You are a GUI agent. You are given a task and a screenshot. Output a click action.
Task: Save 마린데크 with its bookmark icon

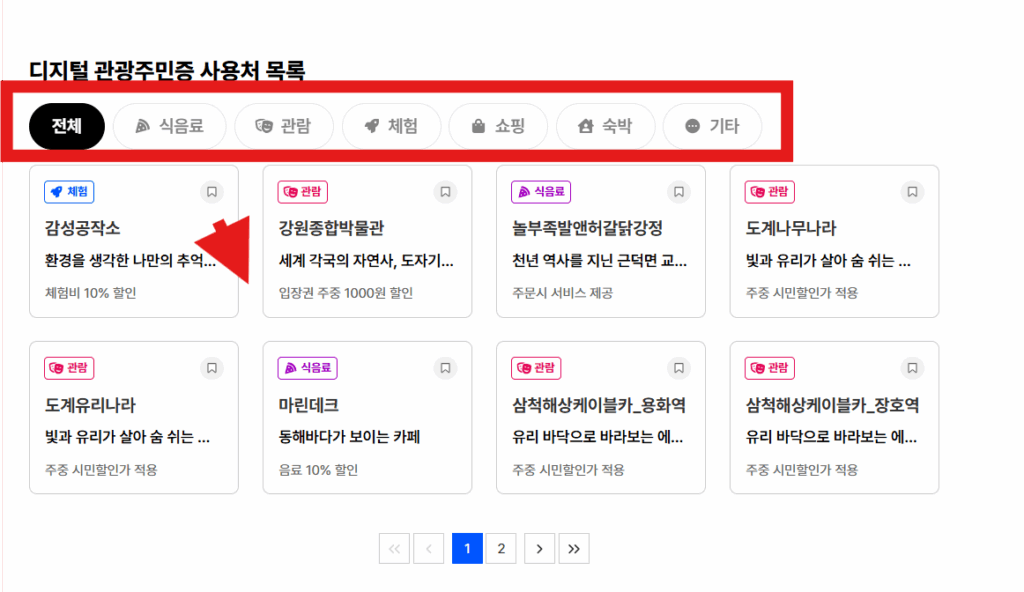pyautogui.click(x=445, y=369)
